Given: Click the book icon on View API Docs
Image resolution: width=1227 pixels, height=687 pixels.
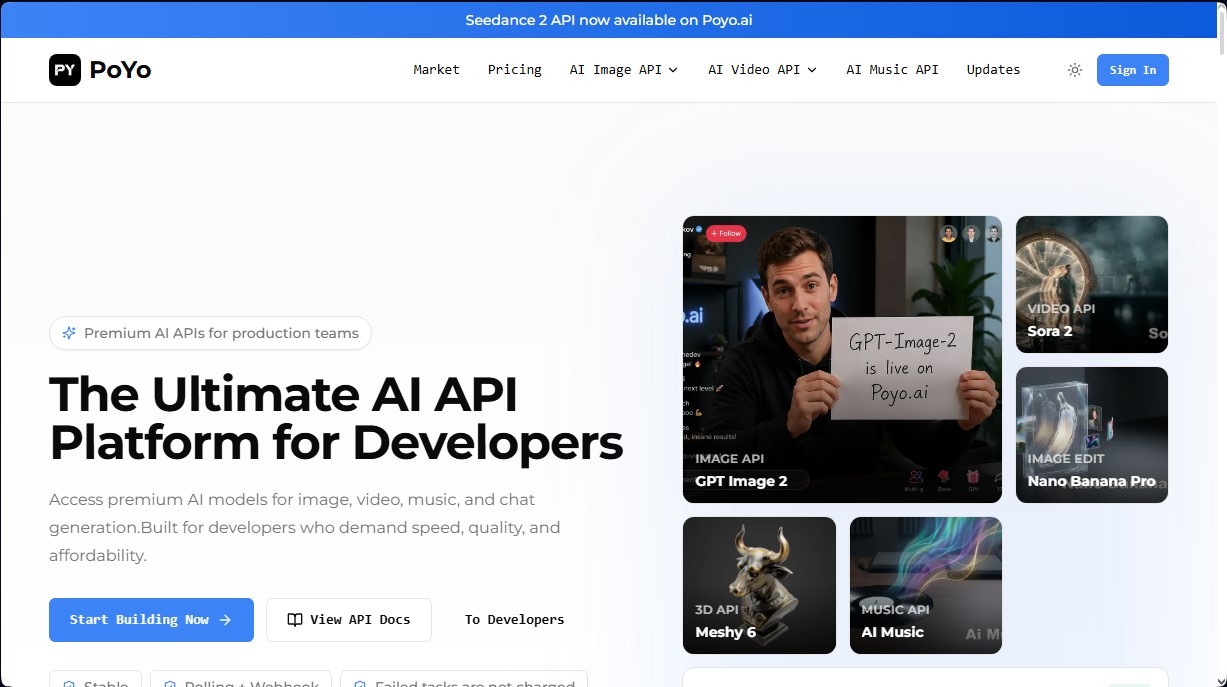Looking at the screenshot, I should 295,620.
